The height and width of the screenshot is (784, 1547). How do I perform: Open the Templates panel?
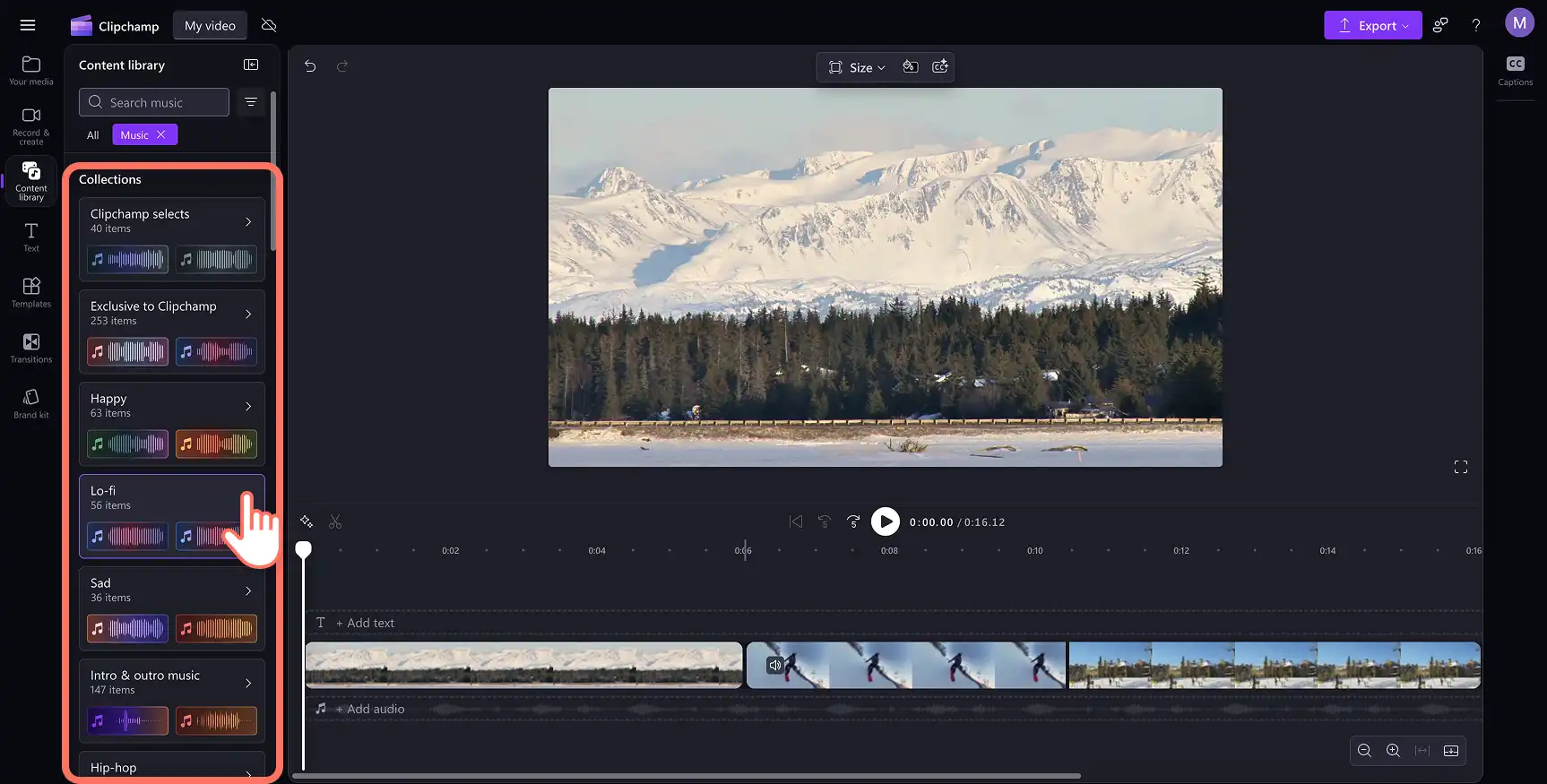pos(30,293)
